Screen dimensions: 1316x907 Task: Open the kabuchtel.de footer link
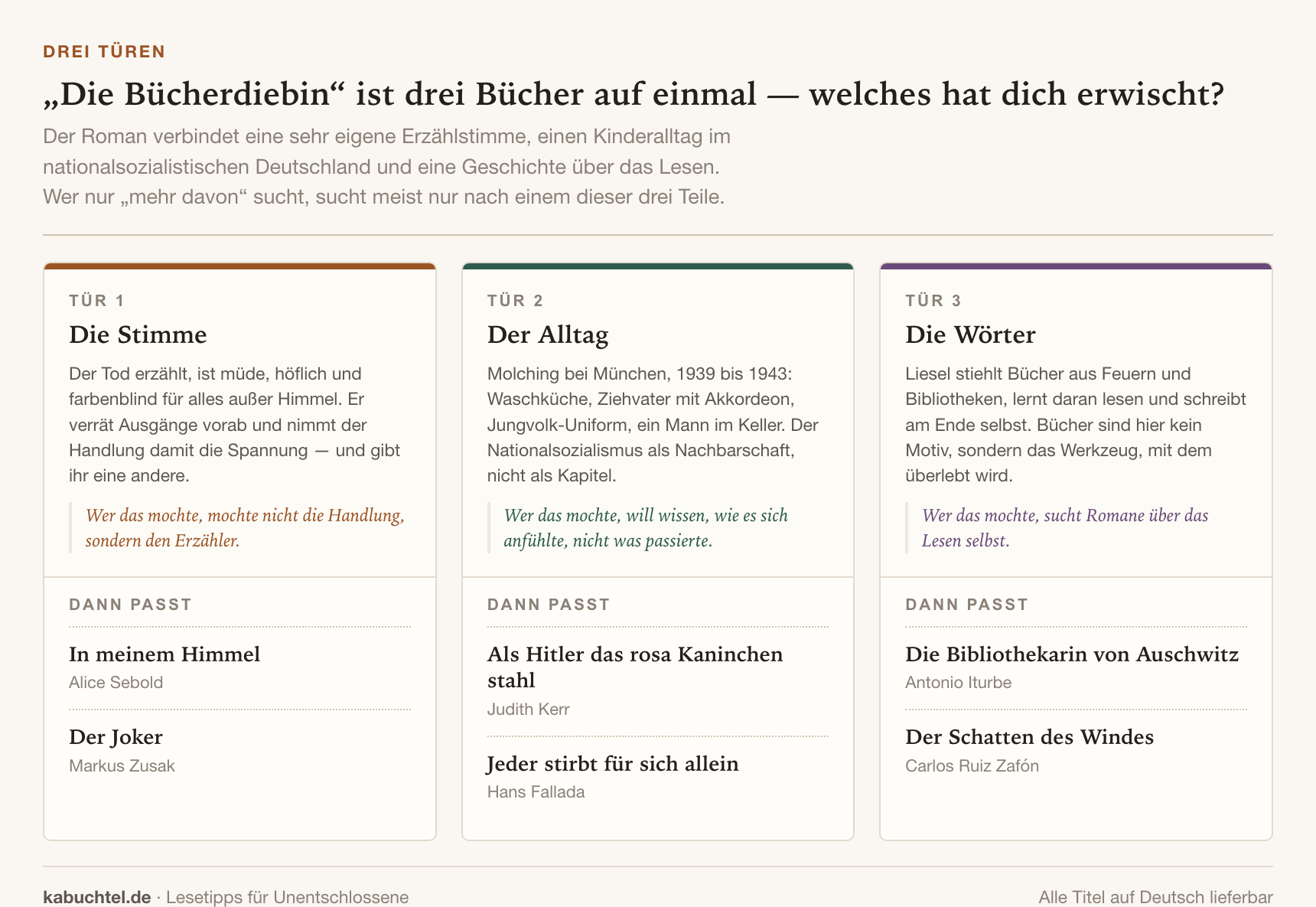[x=97, y=897]
